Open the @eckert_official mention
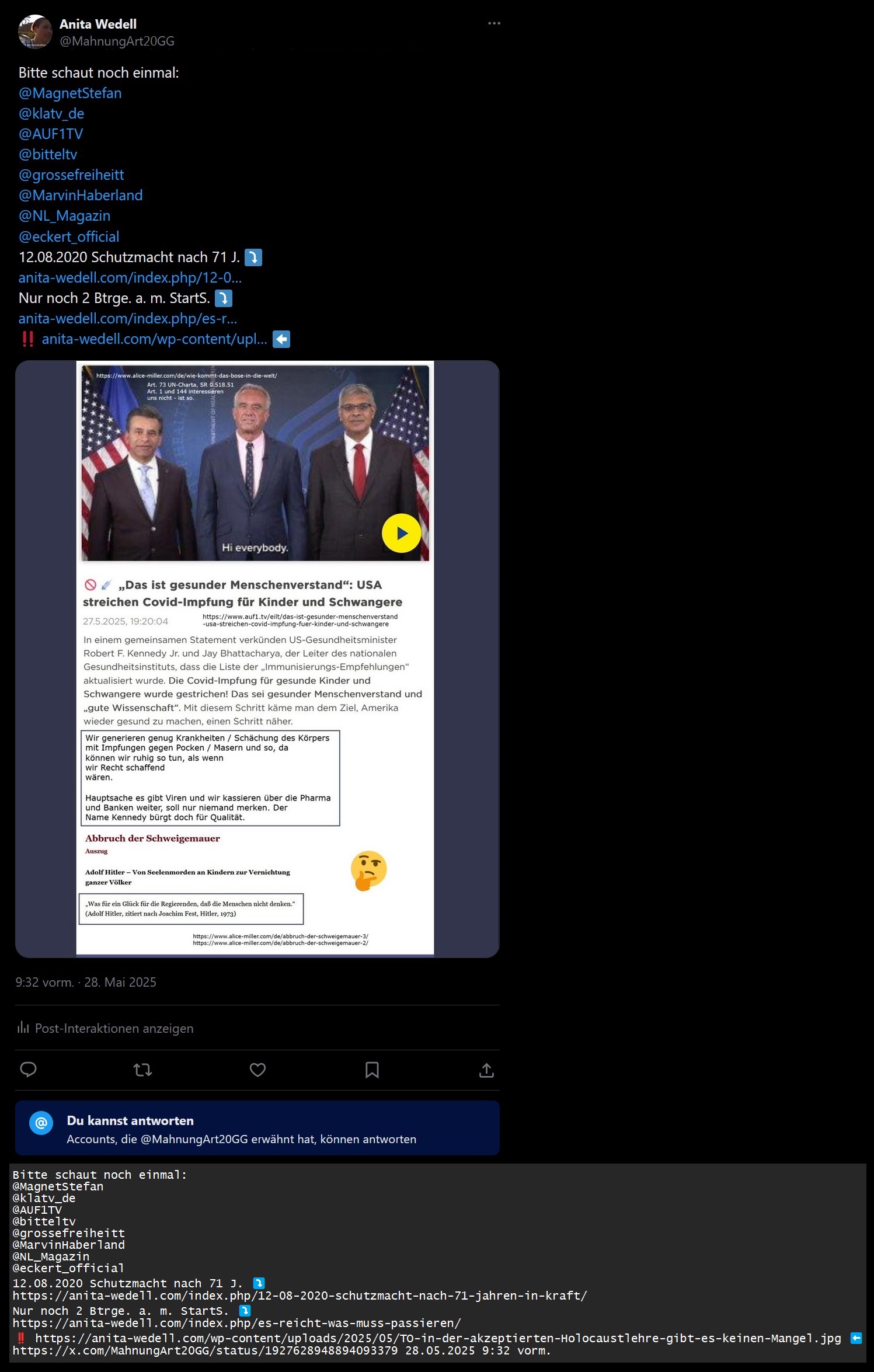This screenshot has height=1372, width=874. (69, 236)
